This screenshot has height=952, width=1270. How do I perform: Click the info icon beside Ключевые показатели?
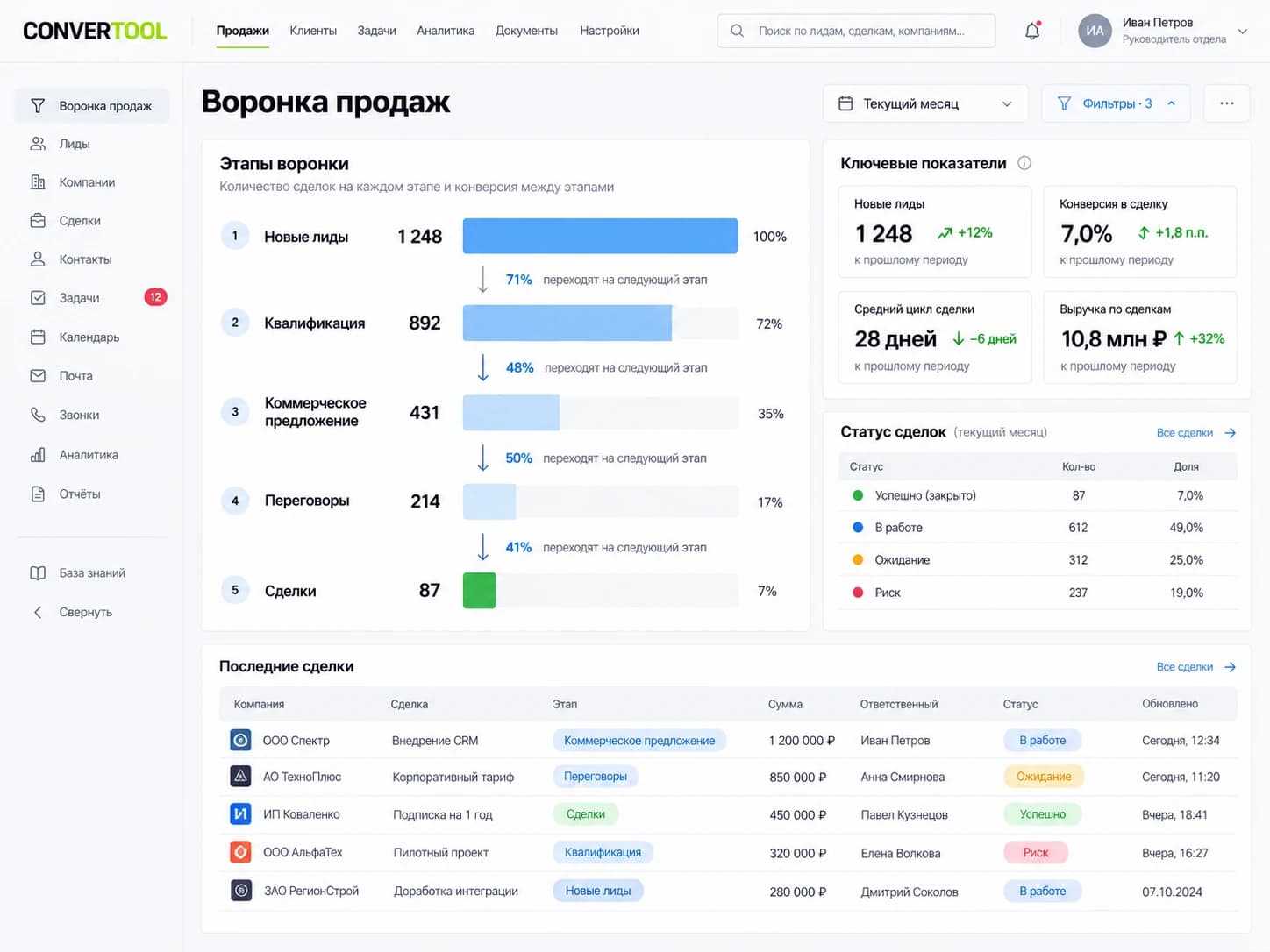tap(1024, 163)
